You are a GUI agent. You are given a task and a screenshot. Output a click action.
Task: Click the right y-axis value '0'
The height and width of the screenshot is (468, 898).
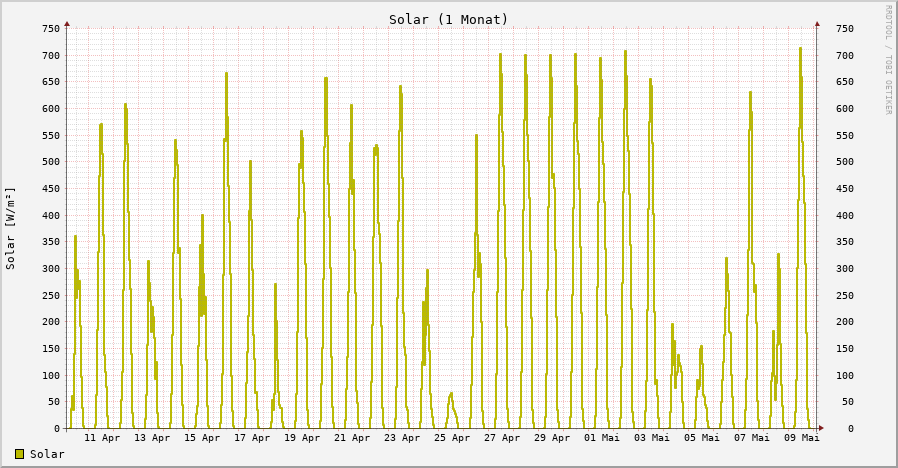851,428
